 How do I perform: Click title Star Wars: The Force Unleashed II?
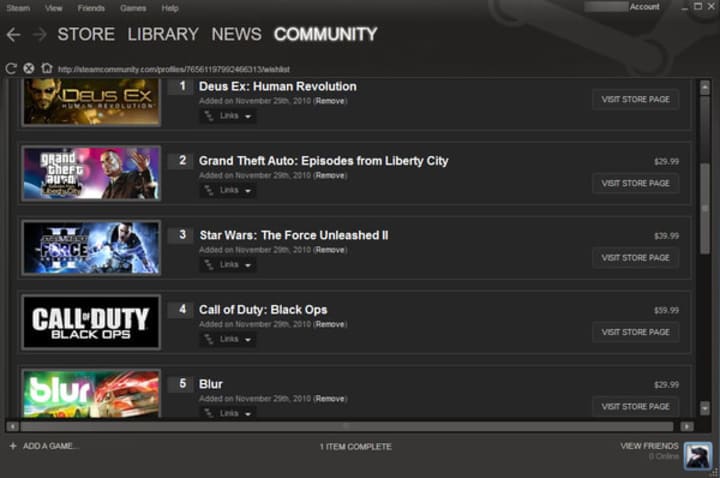[294, 235]
